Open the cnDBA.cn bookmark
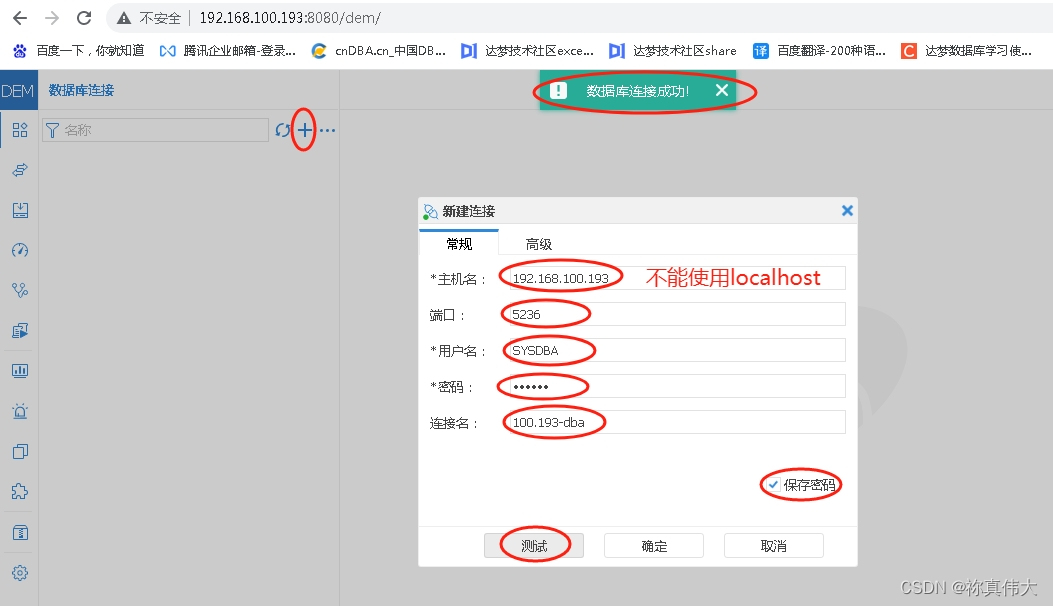This screenshot has width=1053, height=606. [x=379, y=50]
